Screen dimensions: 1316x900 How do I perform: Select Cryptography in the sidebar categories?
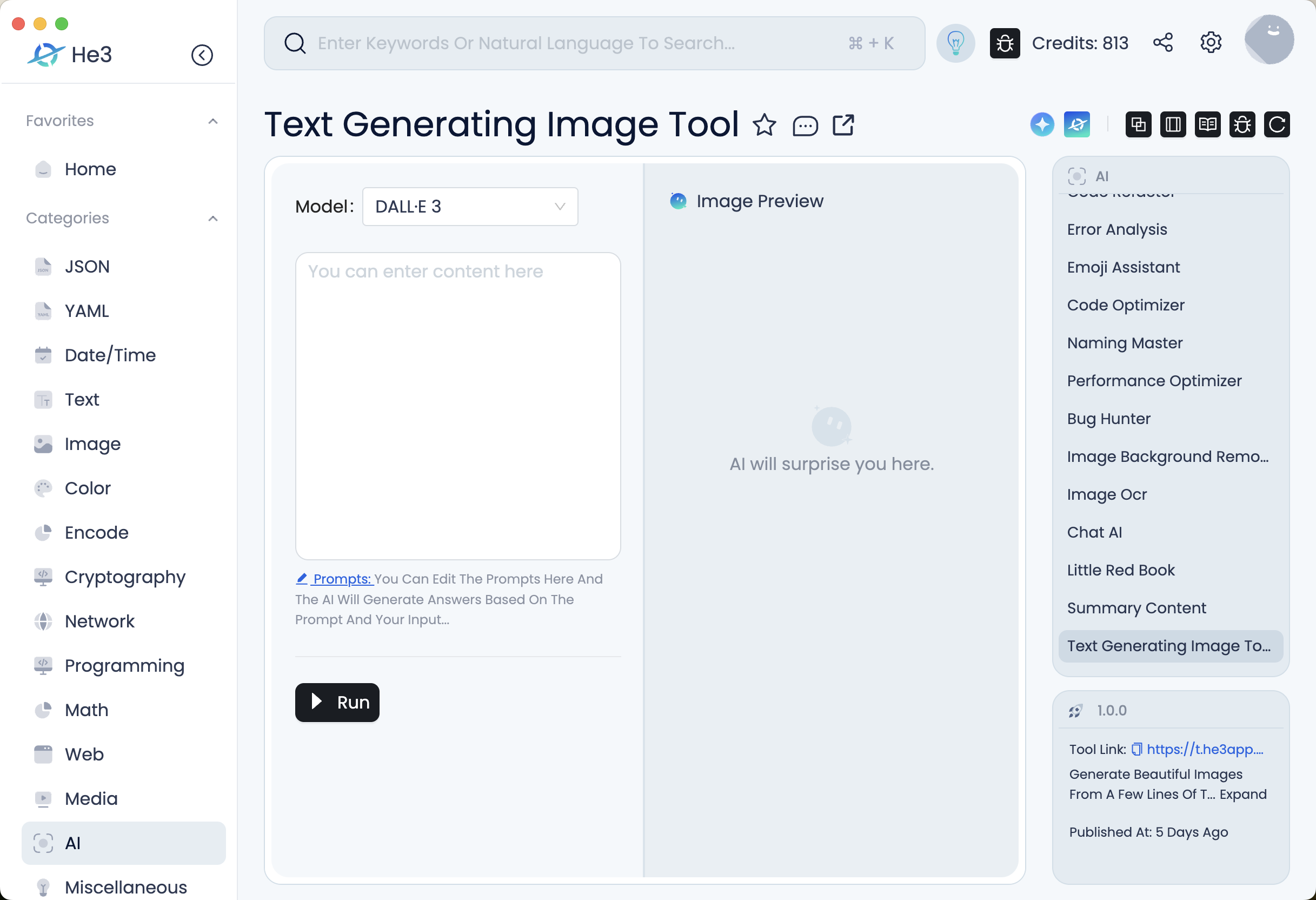pos(125,577)
